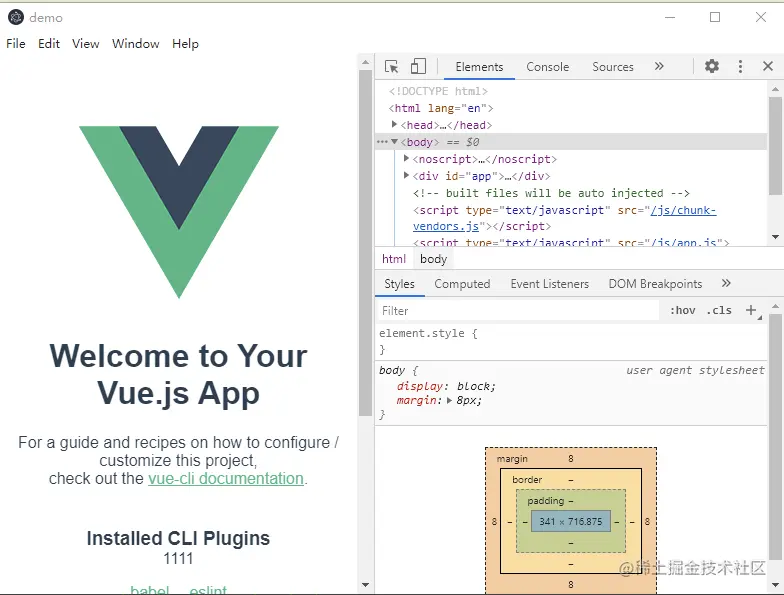Open the Edit menu
Screen dimensions: 784x595
click(x=48, y=44)
